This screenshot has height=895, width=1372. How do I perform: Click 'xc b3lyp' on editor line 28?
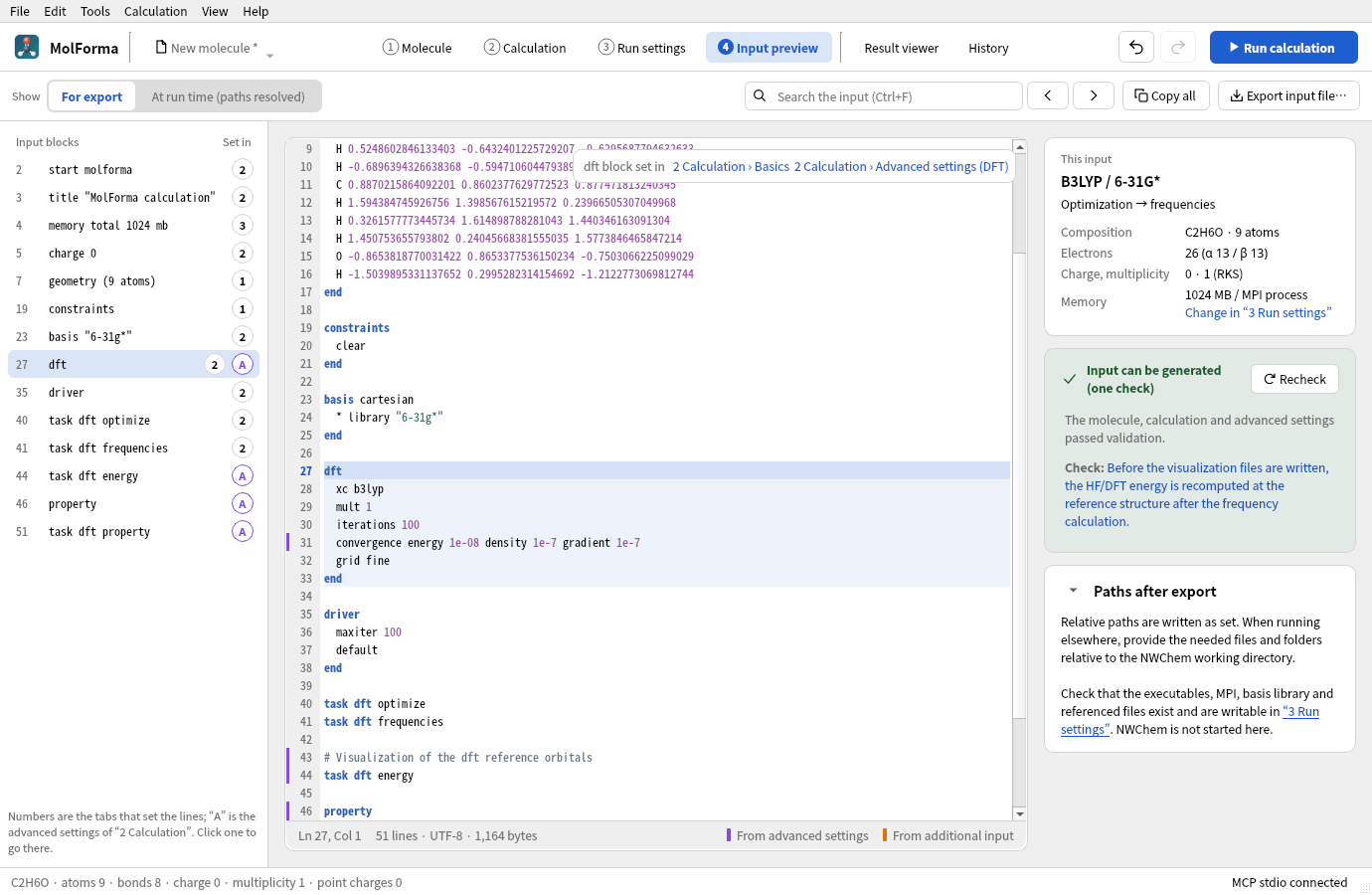(360, 489)
